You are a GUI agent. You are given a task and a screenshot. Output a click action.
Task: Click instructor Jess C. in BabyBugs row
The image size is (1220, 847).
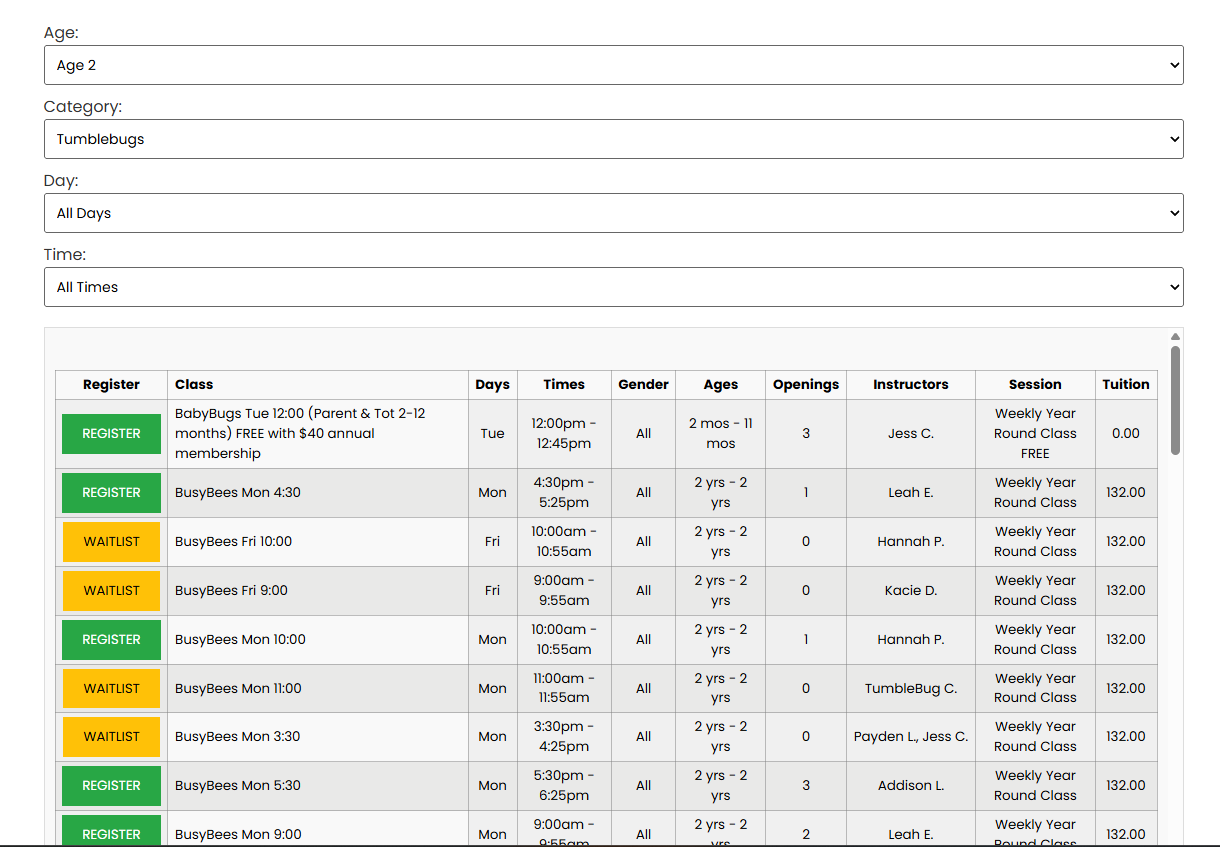(910, 433)
